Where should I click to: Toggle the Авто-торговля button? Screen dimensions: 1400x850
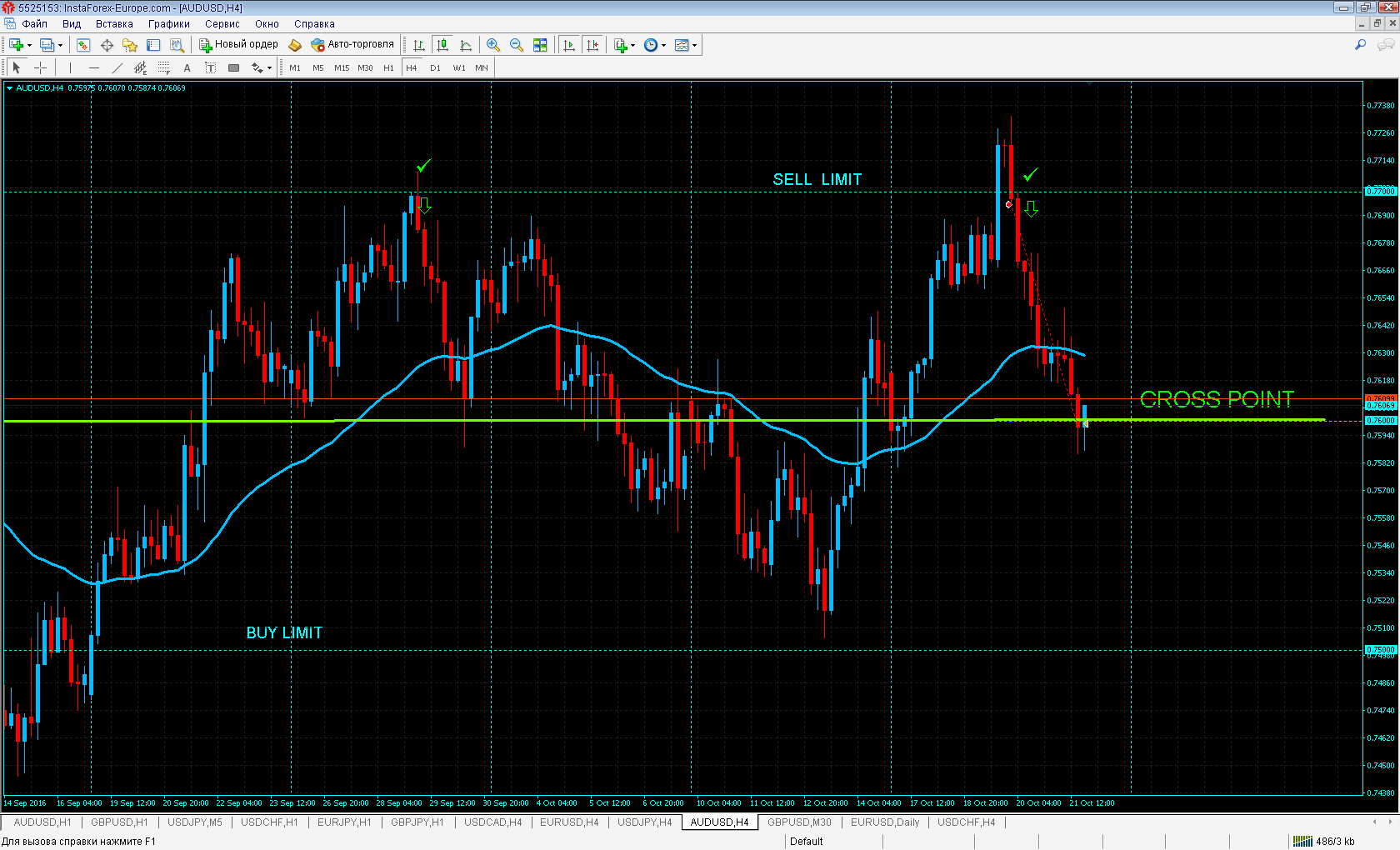[352, 45]
